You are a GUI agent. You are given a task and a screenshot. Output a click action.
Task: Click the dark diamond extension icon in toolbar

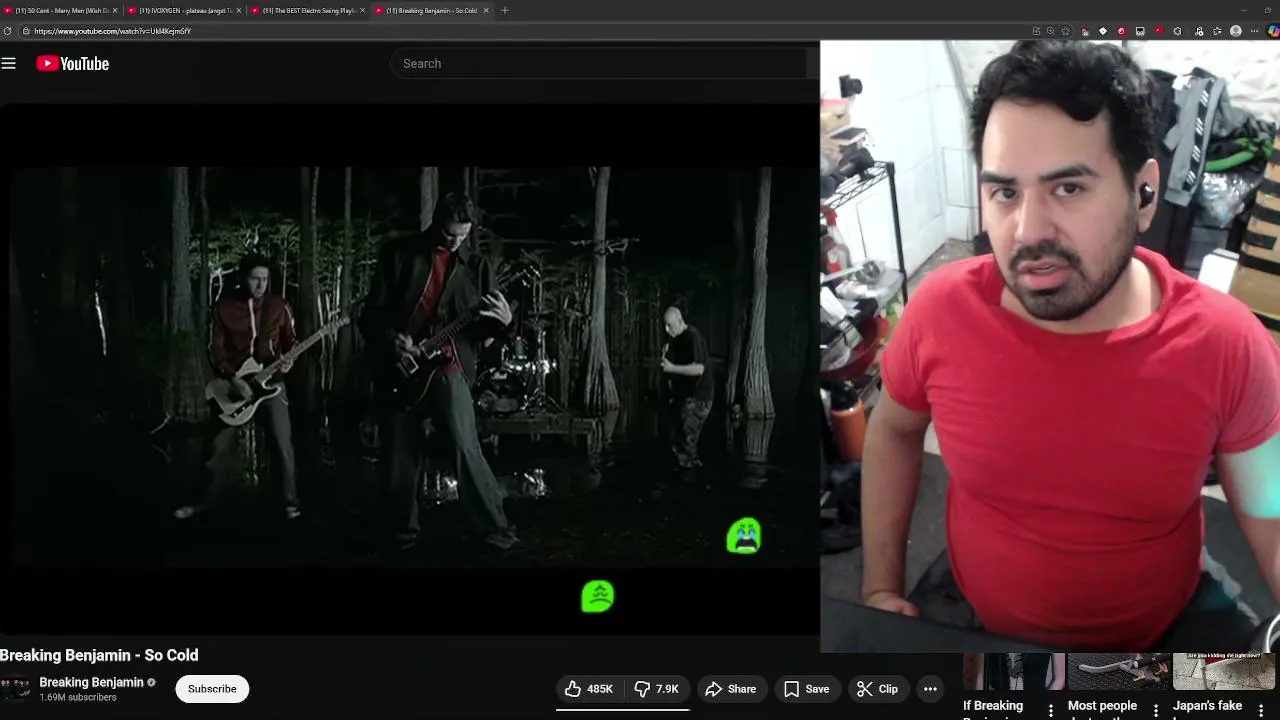coord(1103,31)
